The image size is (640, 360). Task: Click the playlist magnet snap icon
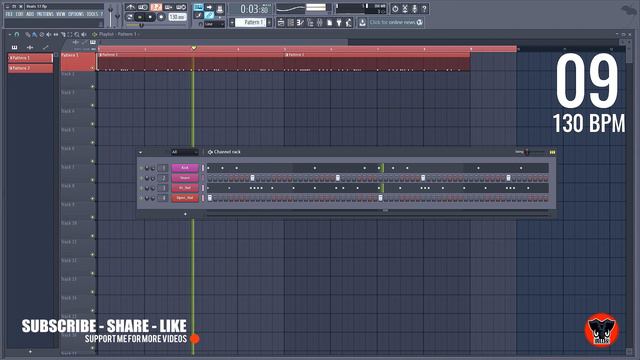pyautogui.click(x=17, y=34)
